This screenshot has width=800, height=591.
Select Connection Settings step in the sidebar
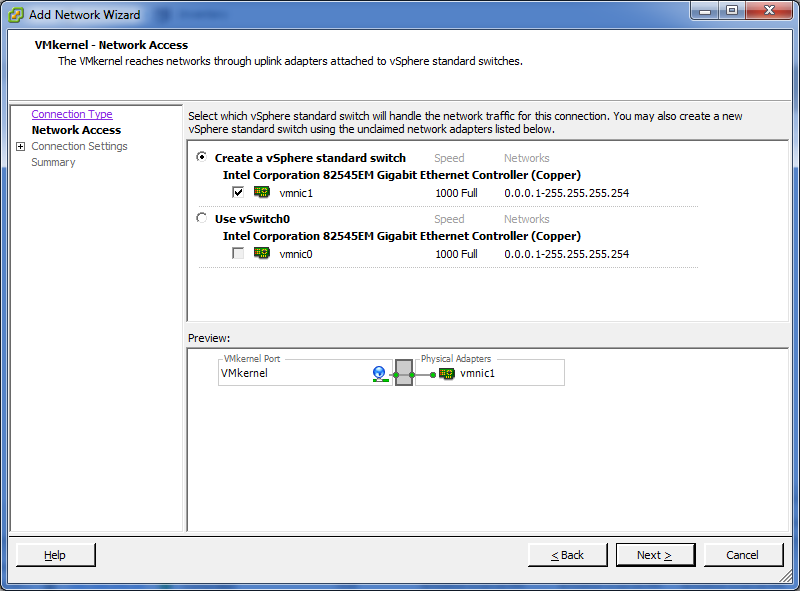[79, 146]
